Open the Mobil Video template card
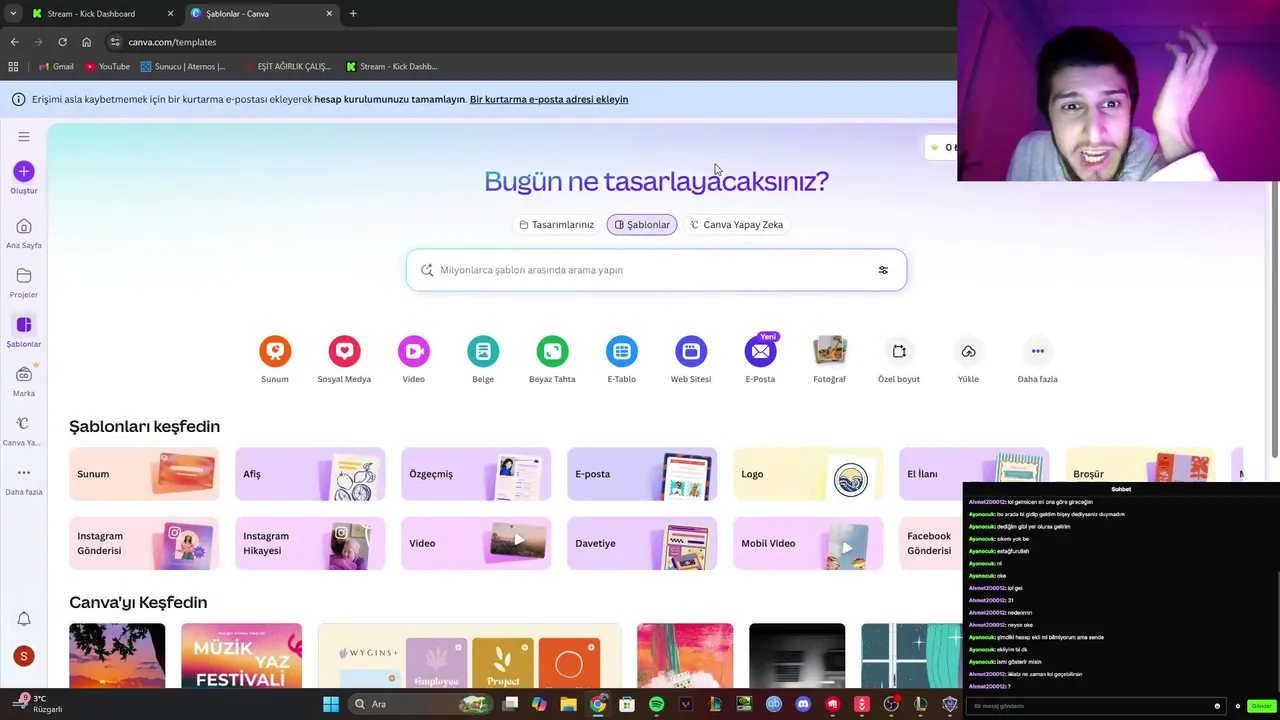Screen dimensions: 1280x720 (x=808, y=543)
